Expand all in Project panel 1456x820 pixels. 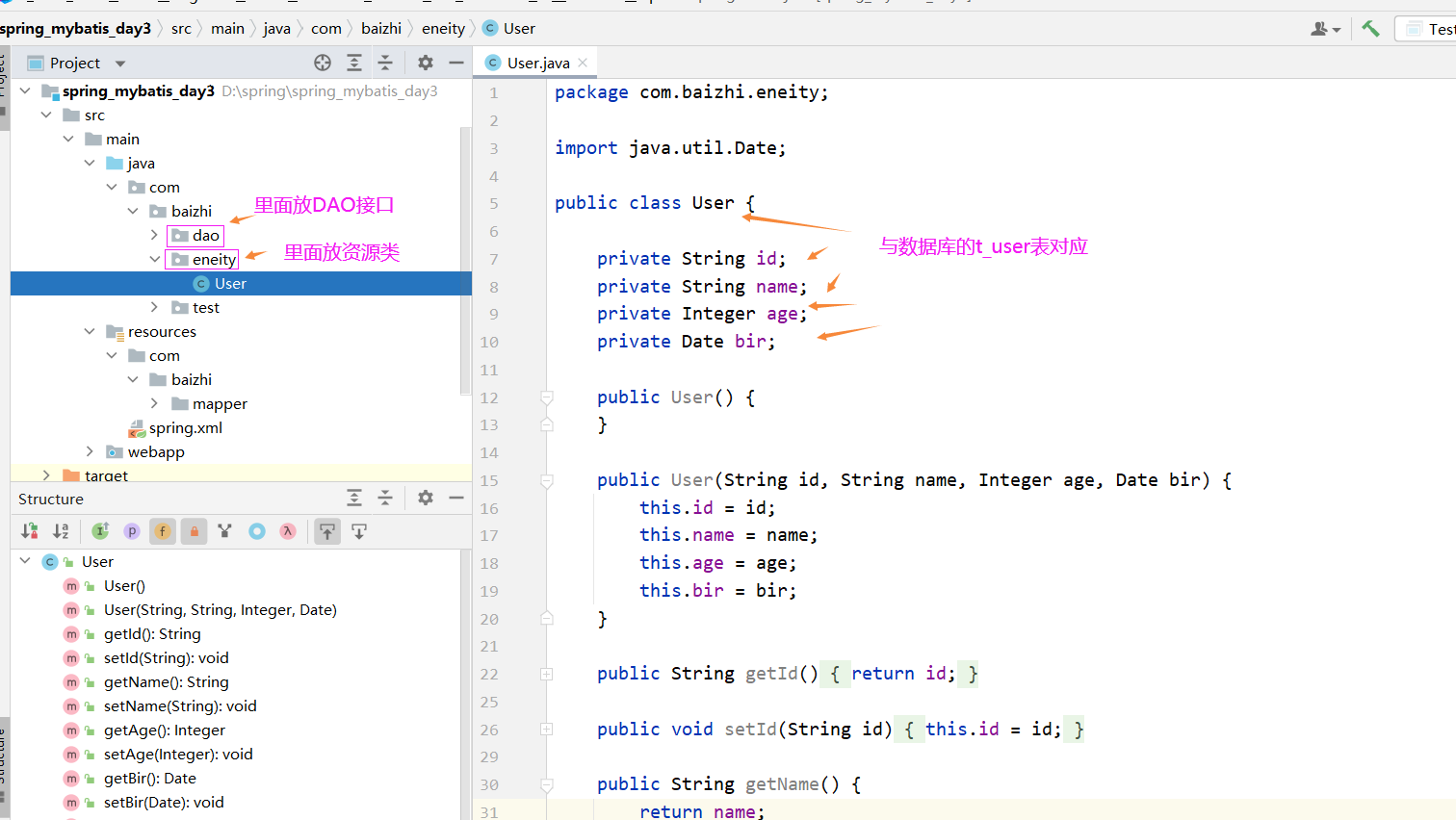tap(354, 63)
